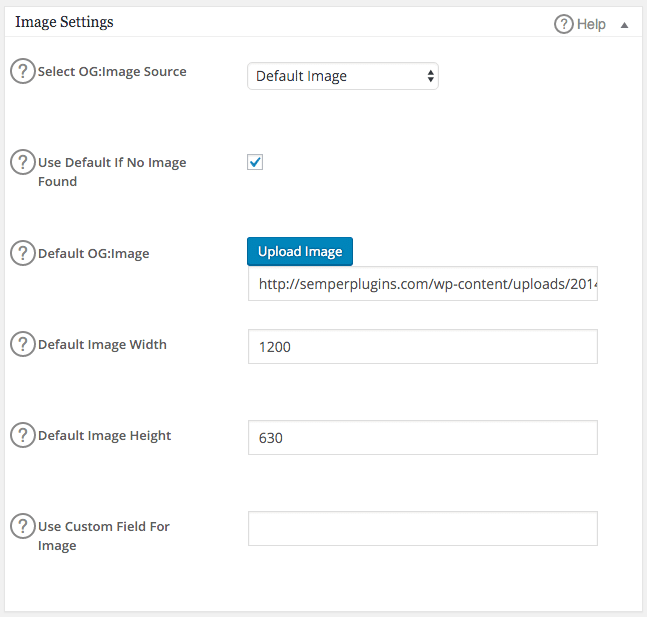
Task: Click the Default Image Width field
Action: (x=423, y=347)
